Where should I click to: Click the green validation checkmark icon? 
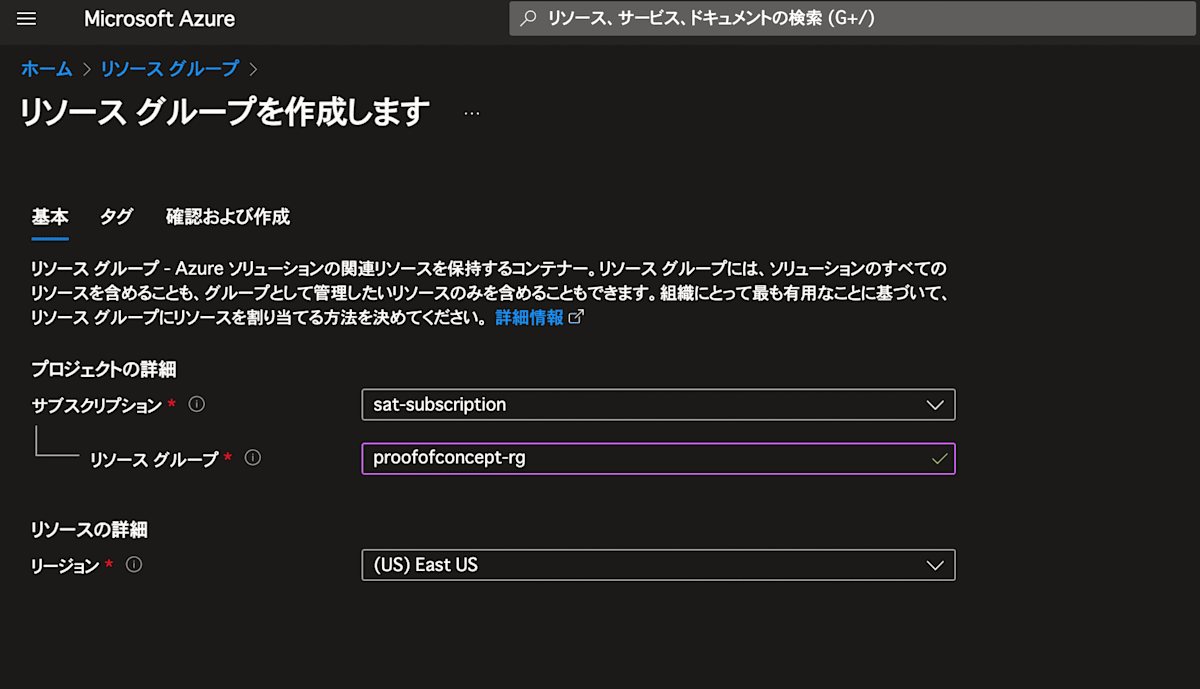[938, 459]
